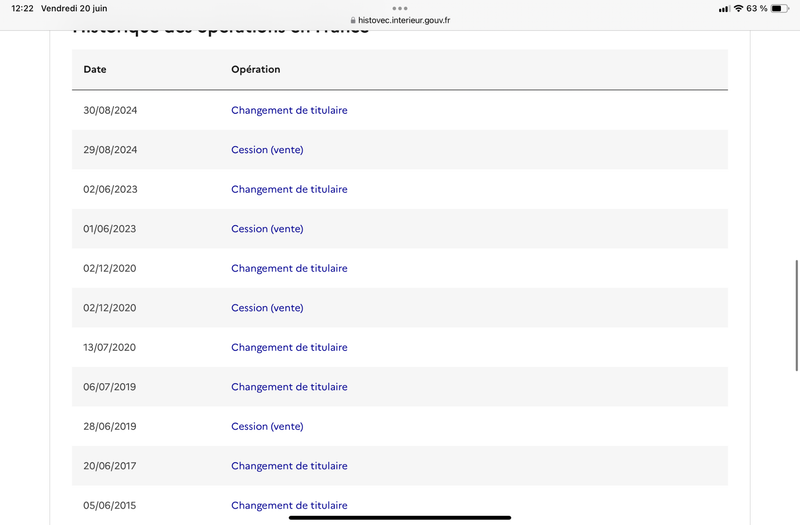Image resolution: width=800 pixels, height=525 pixels.
Task: Open the 05/06/2015 Changement de titulaire link
Action: [x=289, y=505]
